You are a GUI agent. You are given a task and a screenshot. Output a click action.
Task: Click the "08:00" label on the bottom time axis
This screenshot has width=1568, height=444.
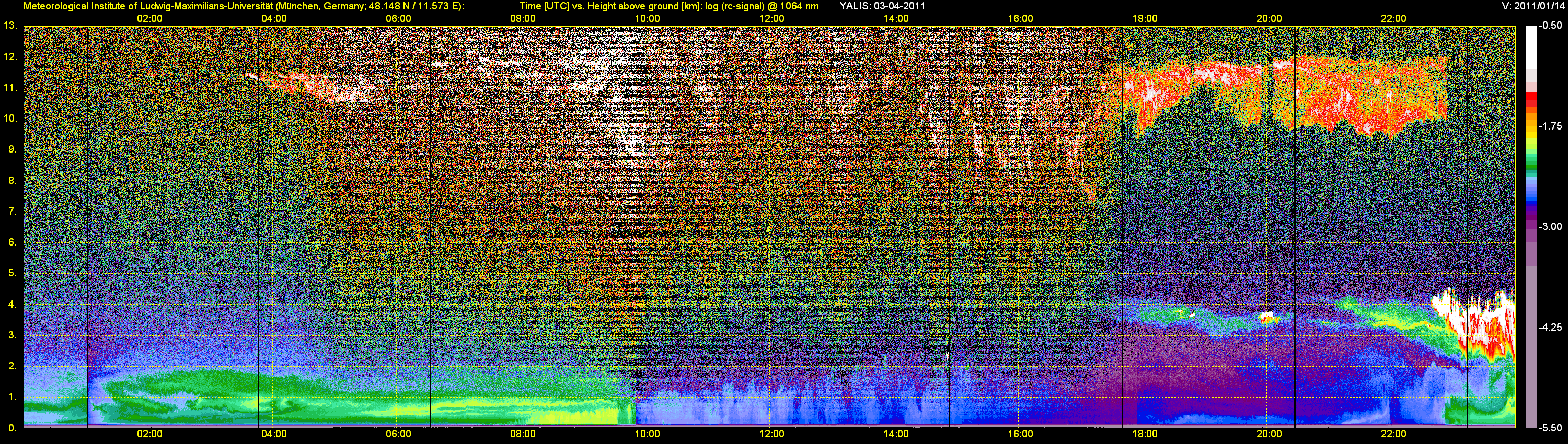coord(522,434)
